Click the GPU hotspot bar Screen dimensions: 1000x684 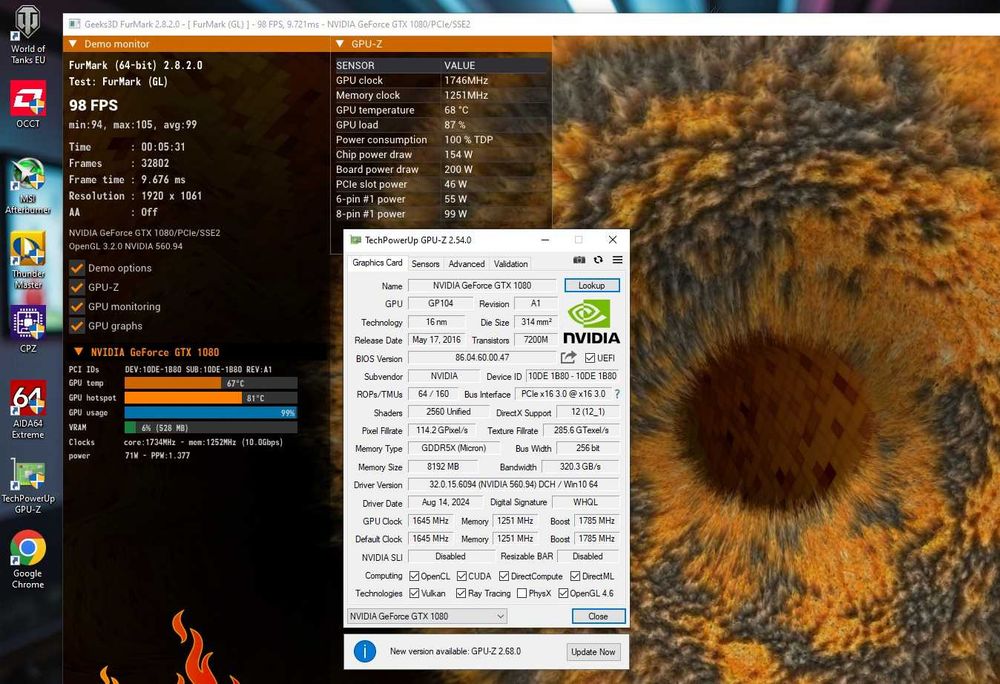tap(210, 398)
